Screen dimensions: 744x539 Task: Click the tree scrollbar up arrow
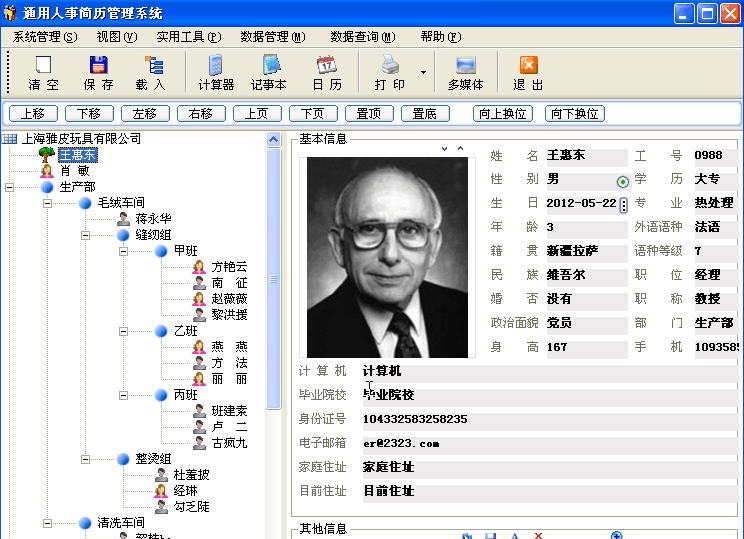[x=274, y=139]
